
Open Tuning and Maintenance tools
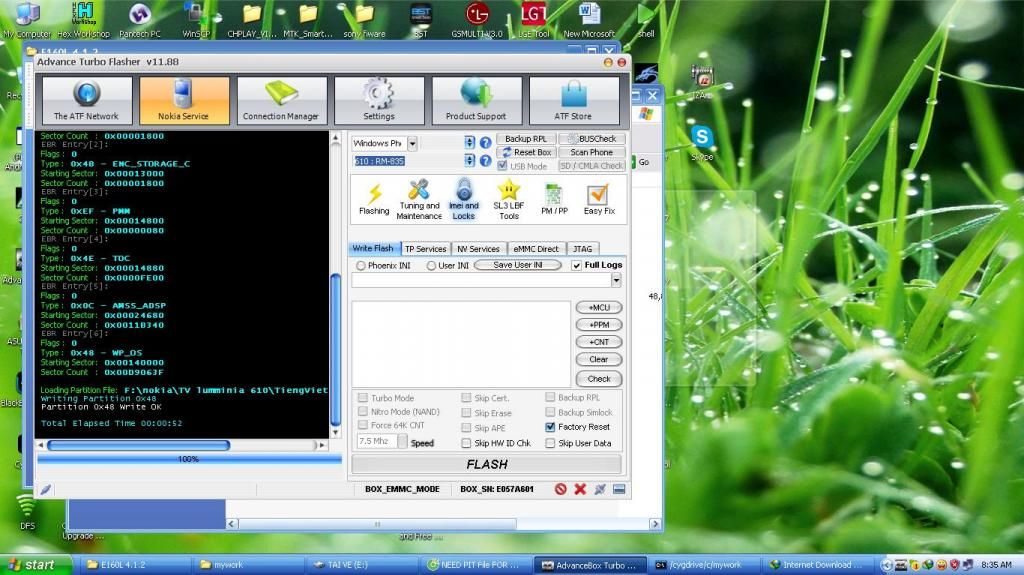point(419,199)
